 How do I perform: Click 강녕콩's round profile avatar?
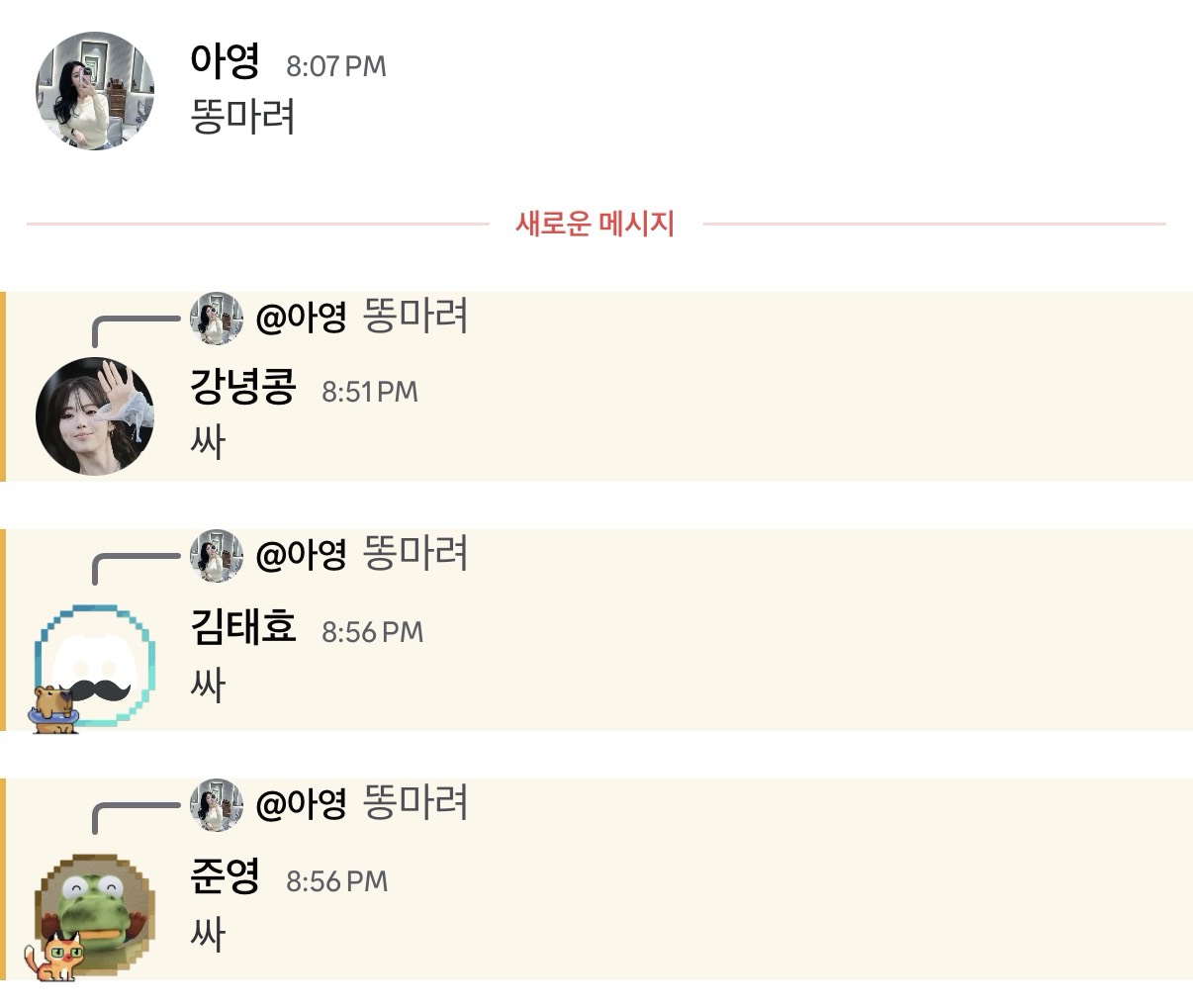pos(95,416)
